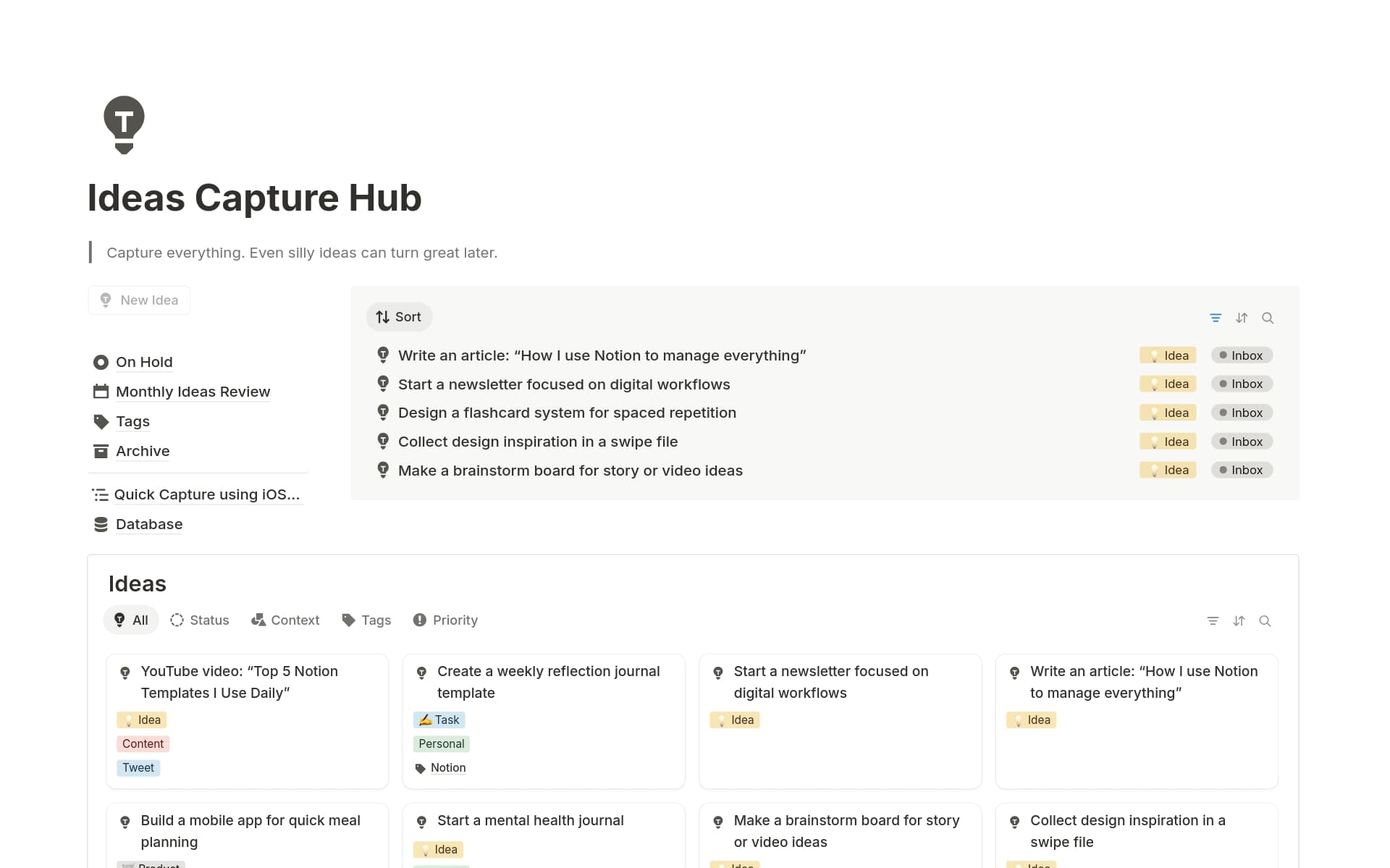Click the Idea tag on the newsletter row

point(1167,384)
